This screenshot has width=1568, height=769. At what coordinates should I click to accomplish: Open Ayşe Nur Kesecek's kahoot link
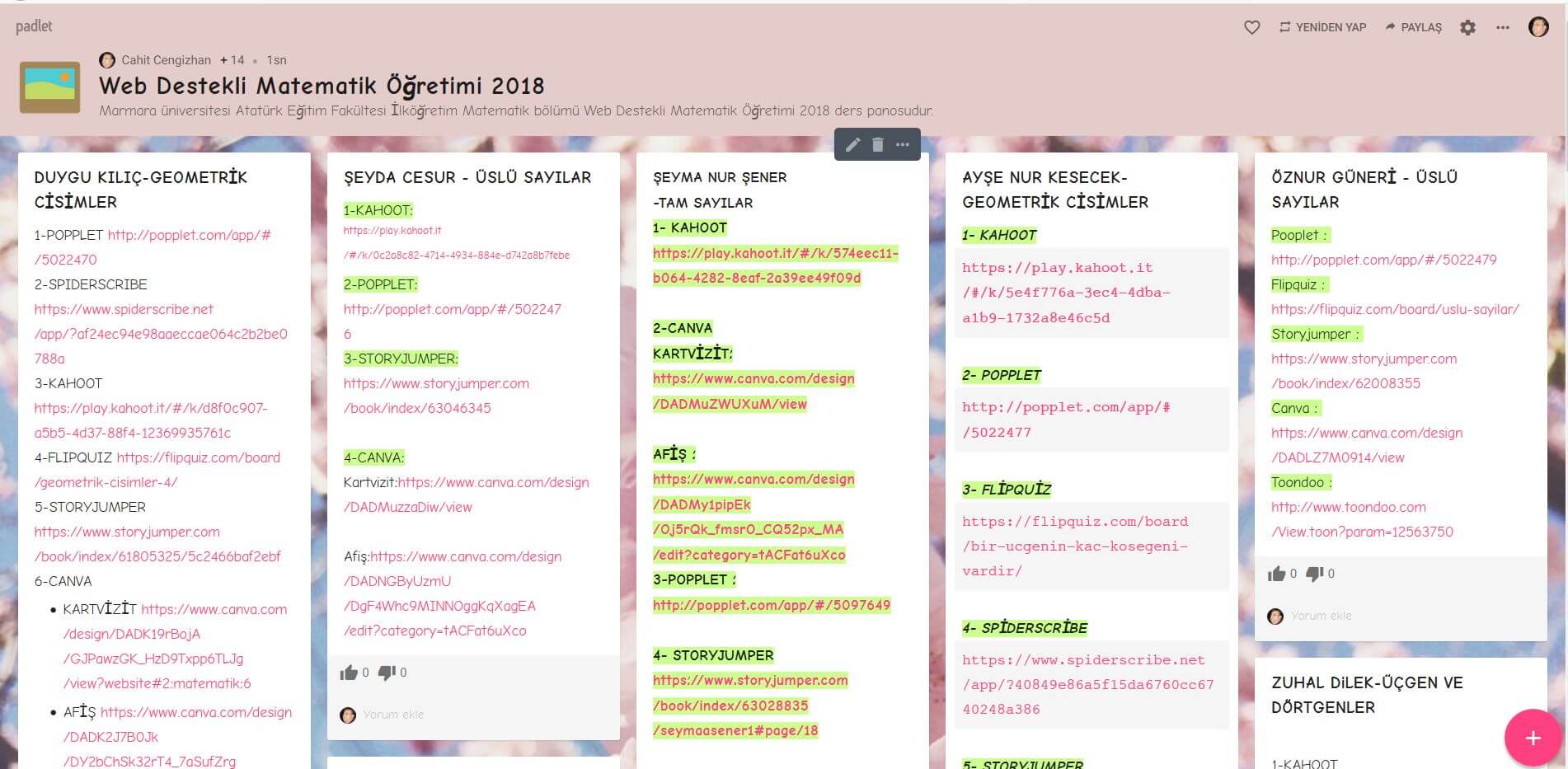(1066, 293)
